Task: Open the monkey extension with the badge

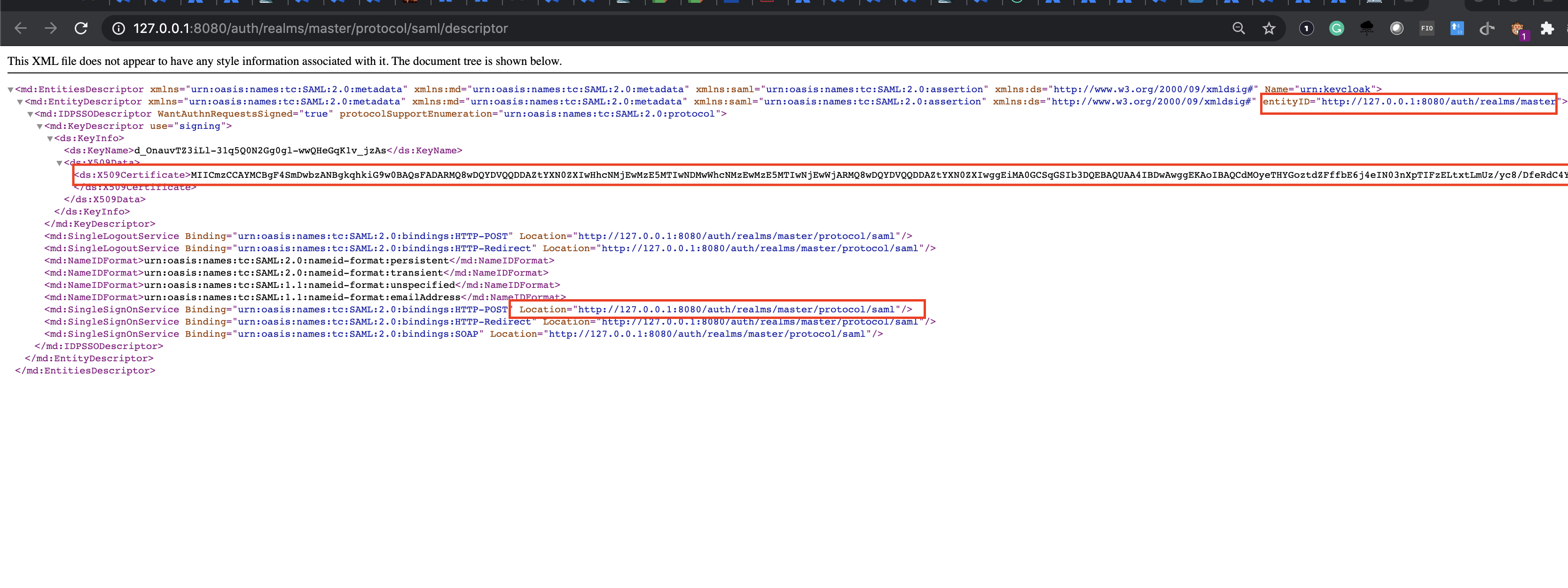Action: coord(1517,29)
